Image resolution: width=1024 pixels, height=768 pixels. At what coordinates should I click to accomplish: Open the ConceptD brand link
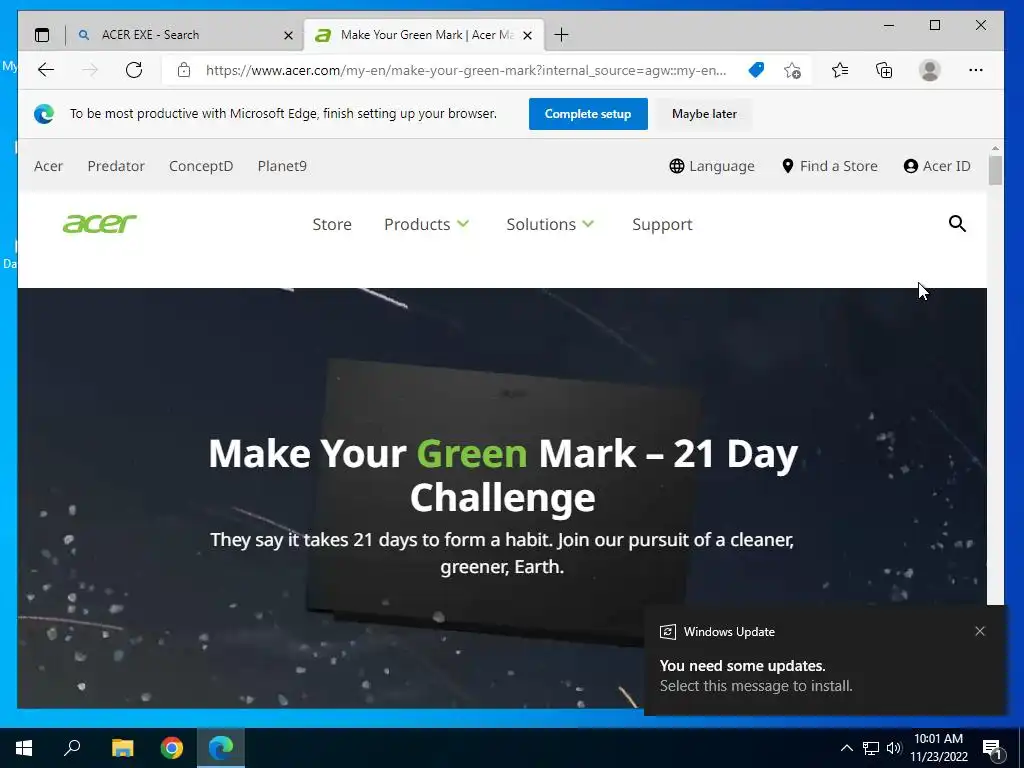point(201,166)
